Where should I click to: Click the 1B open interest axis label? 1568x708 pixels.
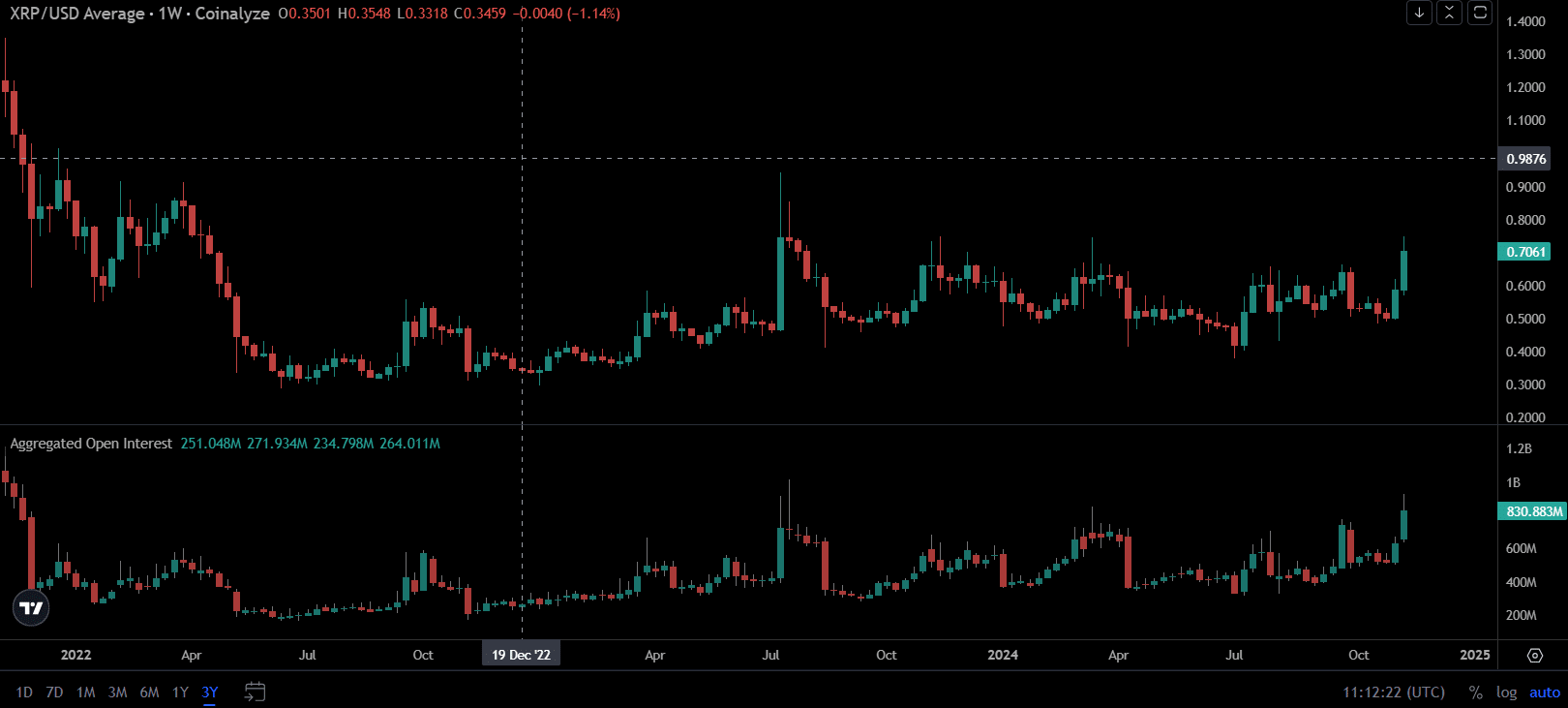click(1514, 482)
